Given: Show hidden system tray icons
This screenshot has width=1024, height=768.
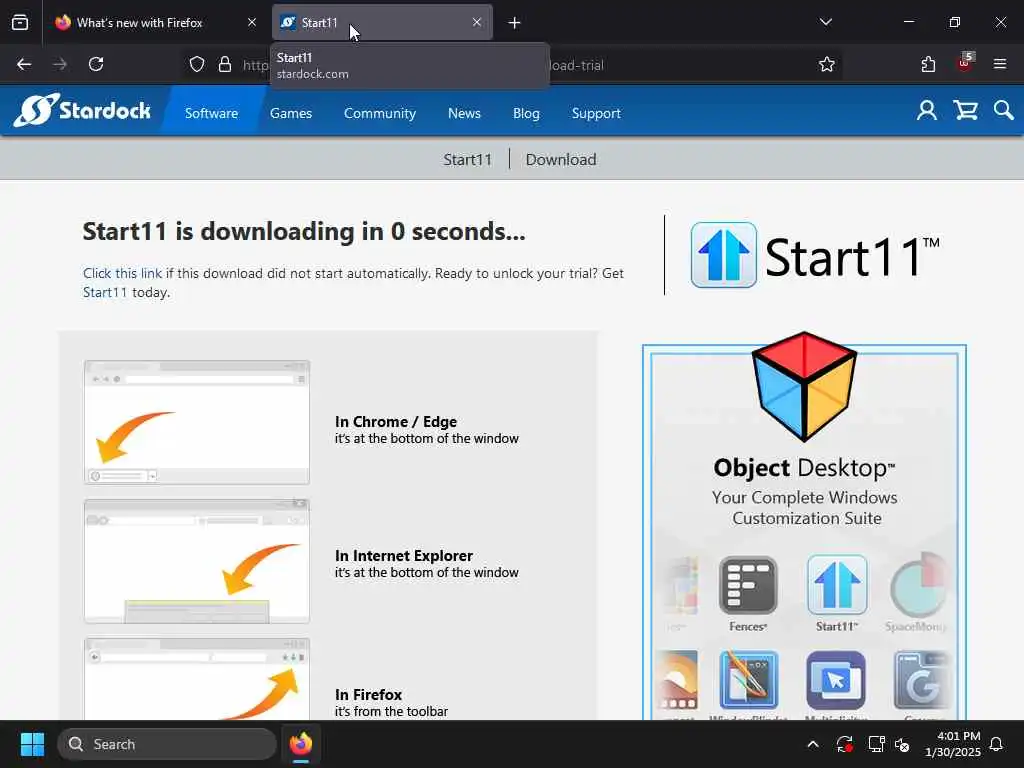Looking at the screenshot, I should [x=813, y=744].
